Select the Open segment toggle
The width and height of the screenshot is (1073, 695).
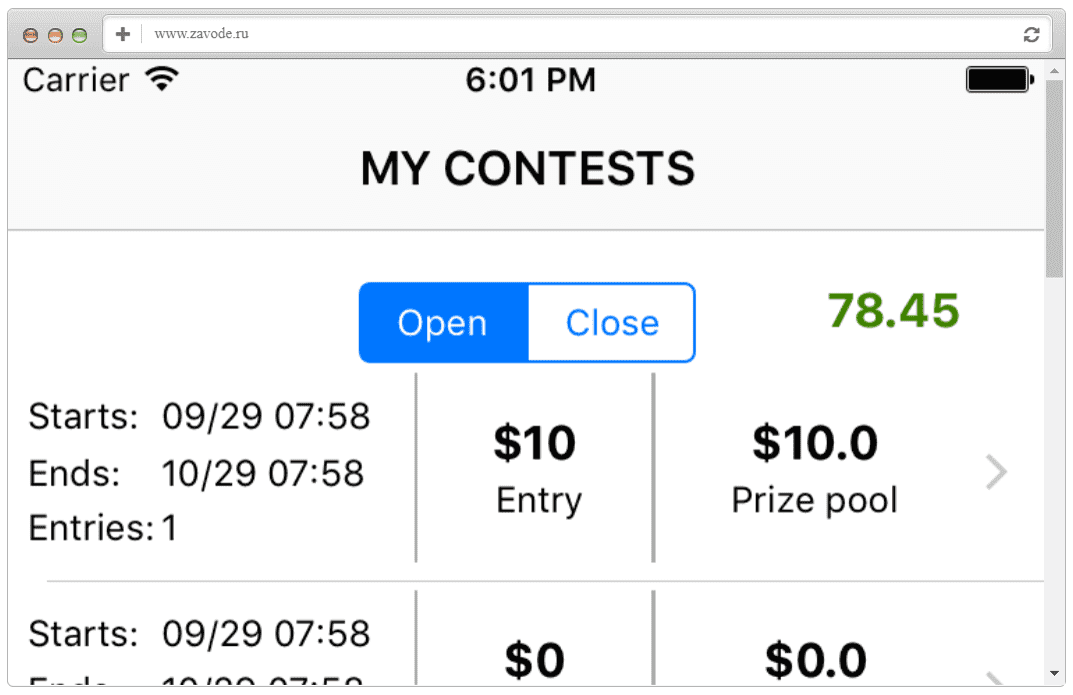[443, 322]
